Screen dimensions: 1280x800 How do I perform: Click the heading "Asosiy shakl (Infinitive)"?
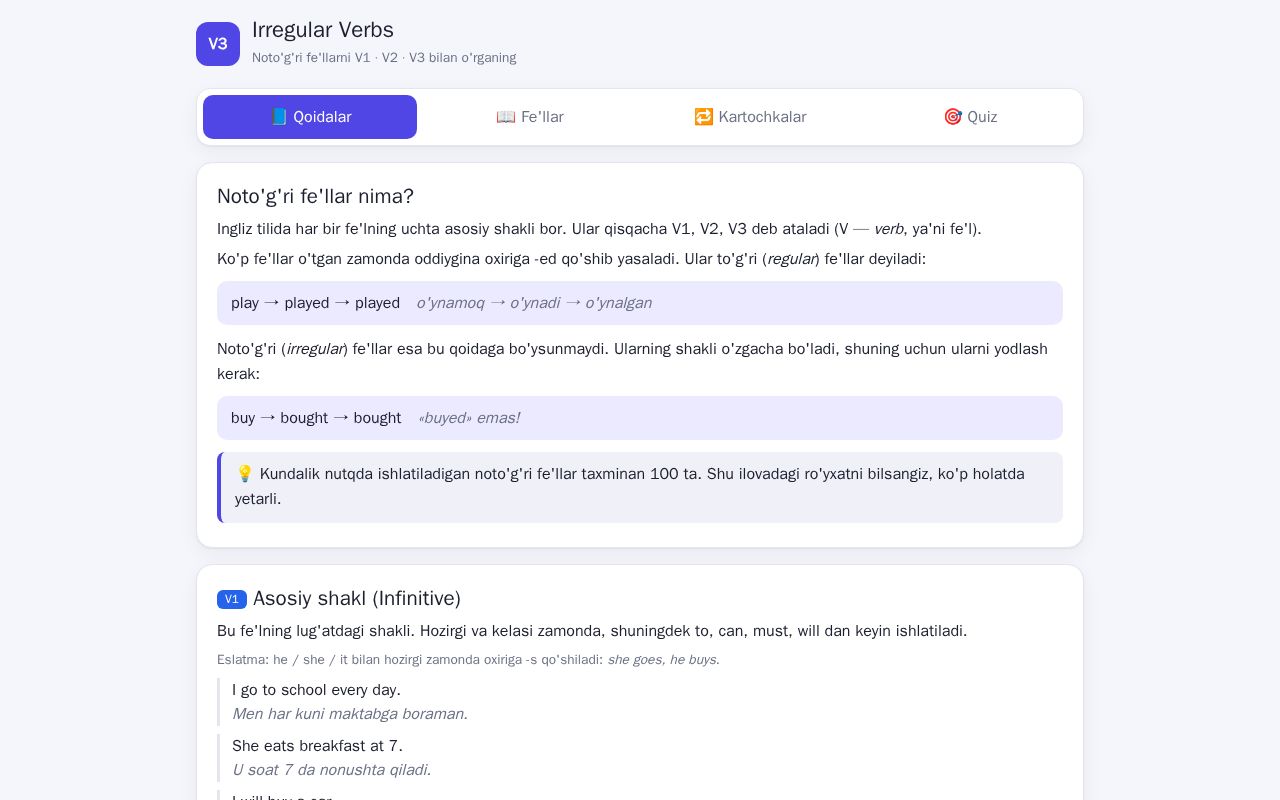pos(357,598)
